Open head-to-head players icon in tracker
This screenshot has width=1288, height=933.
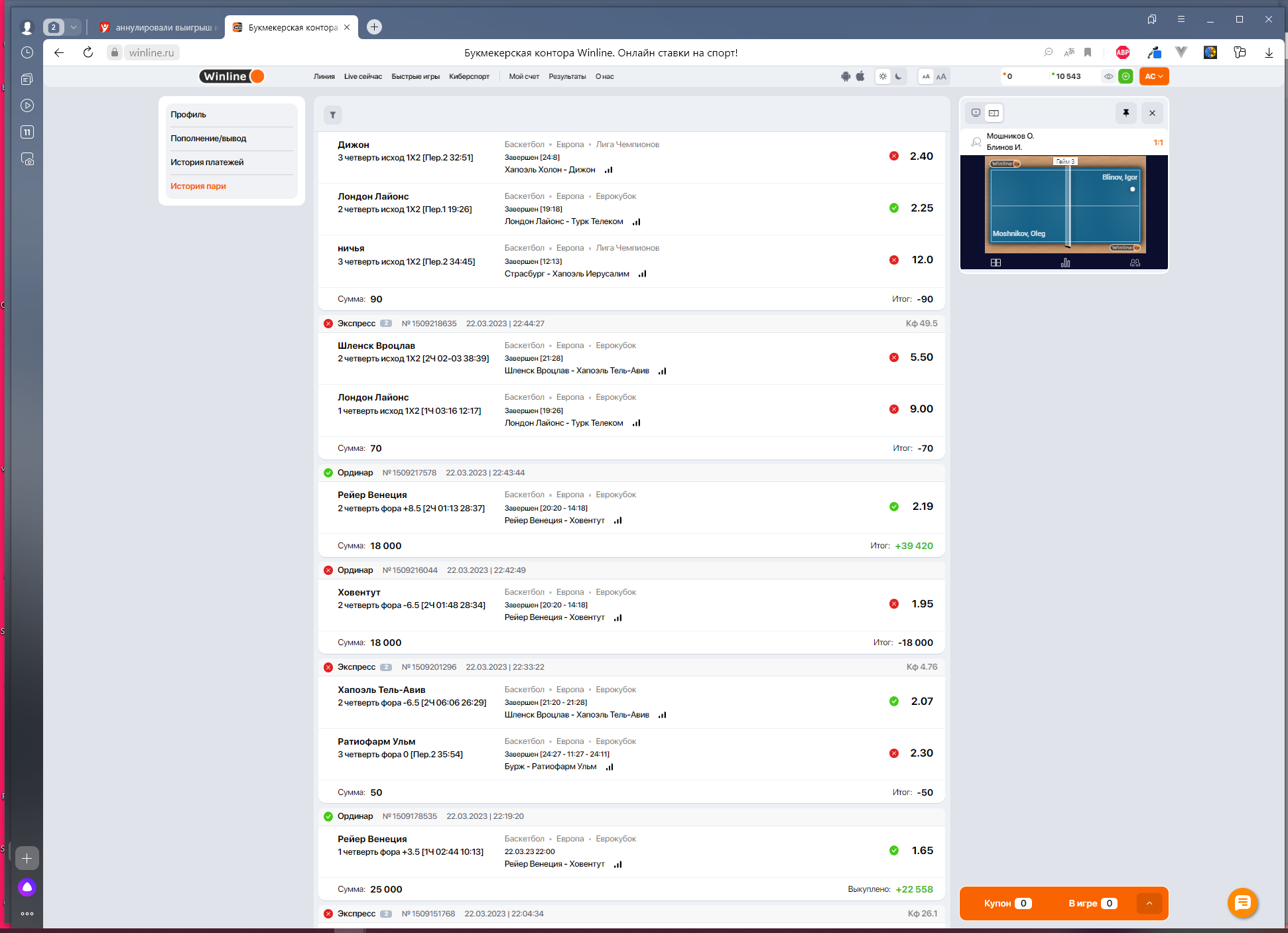point(1135,263)
